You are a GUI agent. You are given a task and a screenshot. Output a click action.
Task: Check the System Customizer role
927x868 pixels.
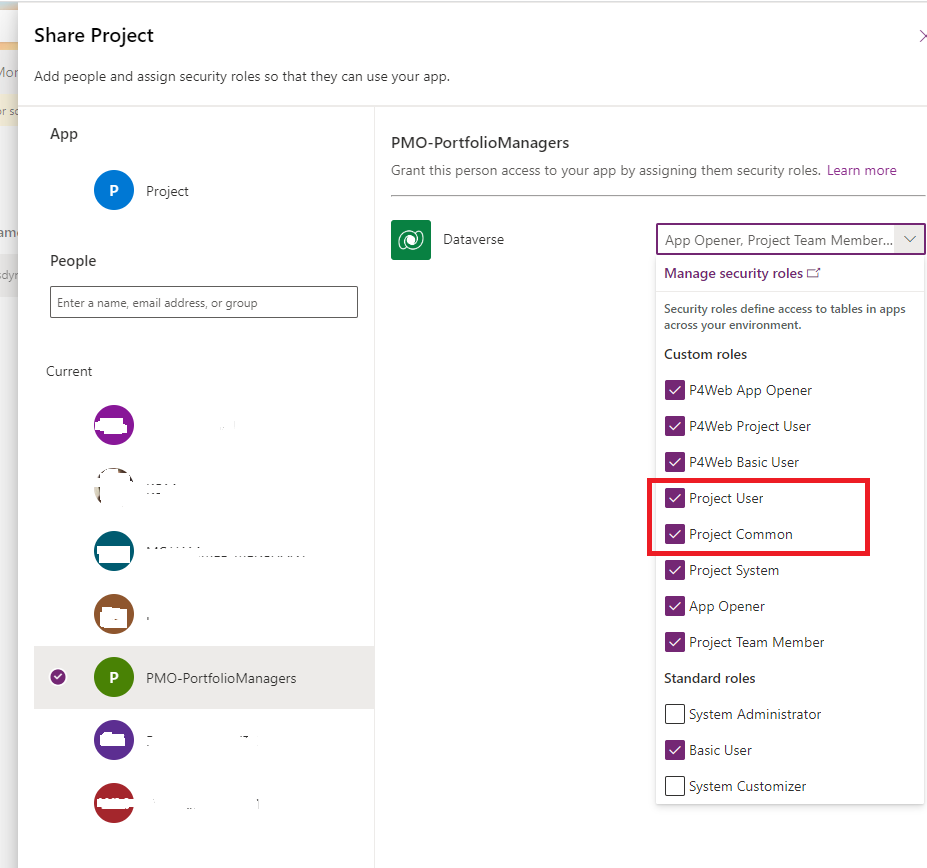click(x=675, y=786)
